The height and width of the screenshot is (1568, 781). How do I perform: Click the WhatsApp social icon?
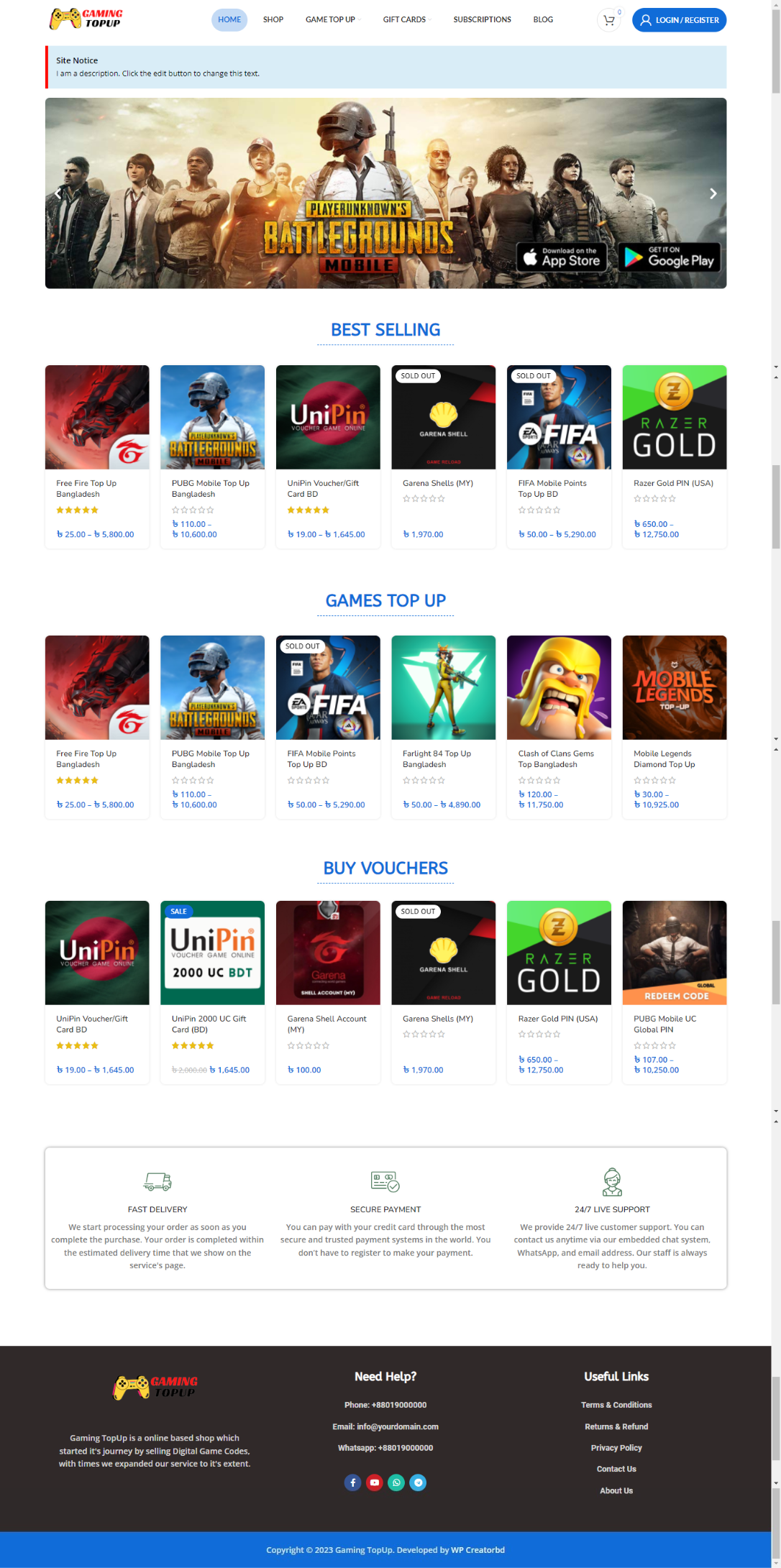(396, 1482)
